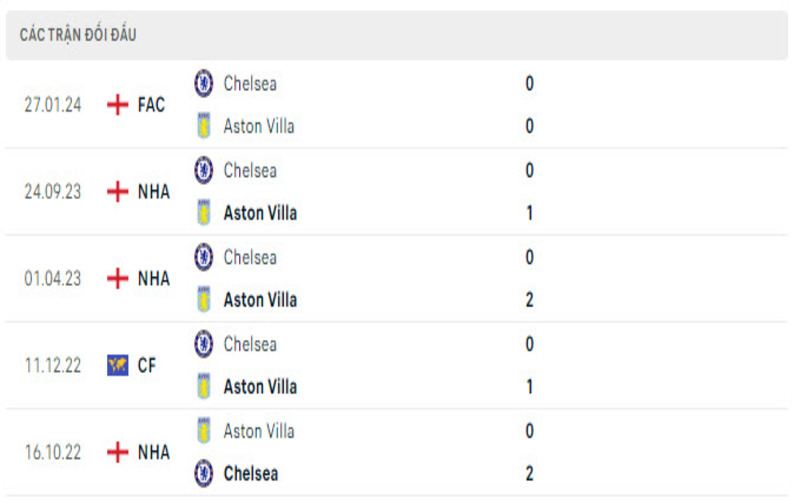Select NHA label in 24.09.23 row

click(154, 191)
